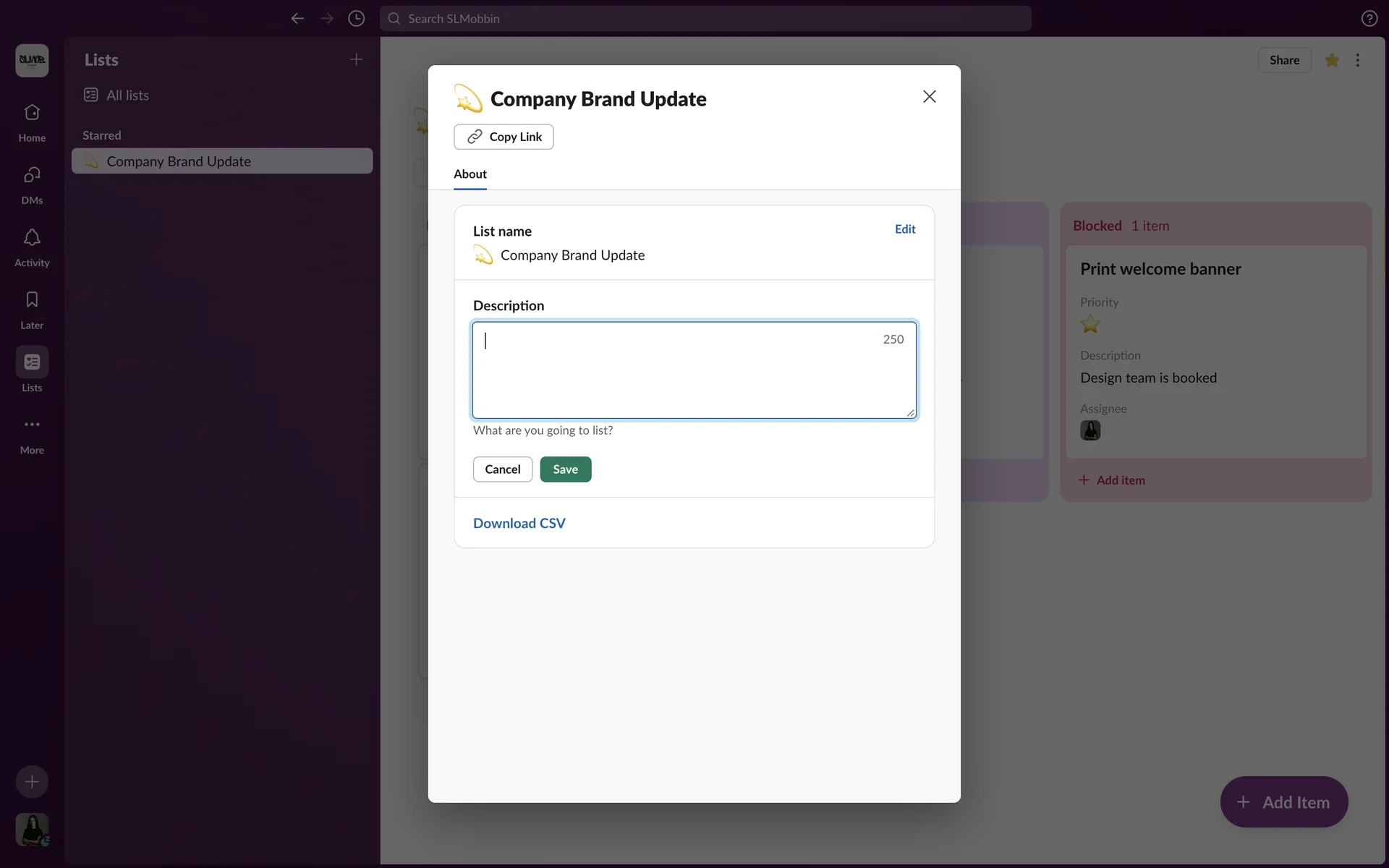Click inside the Description text area
The height and width of the screenshot is (868, 1389).
680,376
